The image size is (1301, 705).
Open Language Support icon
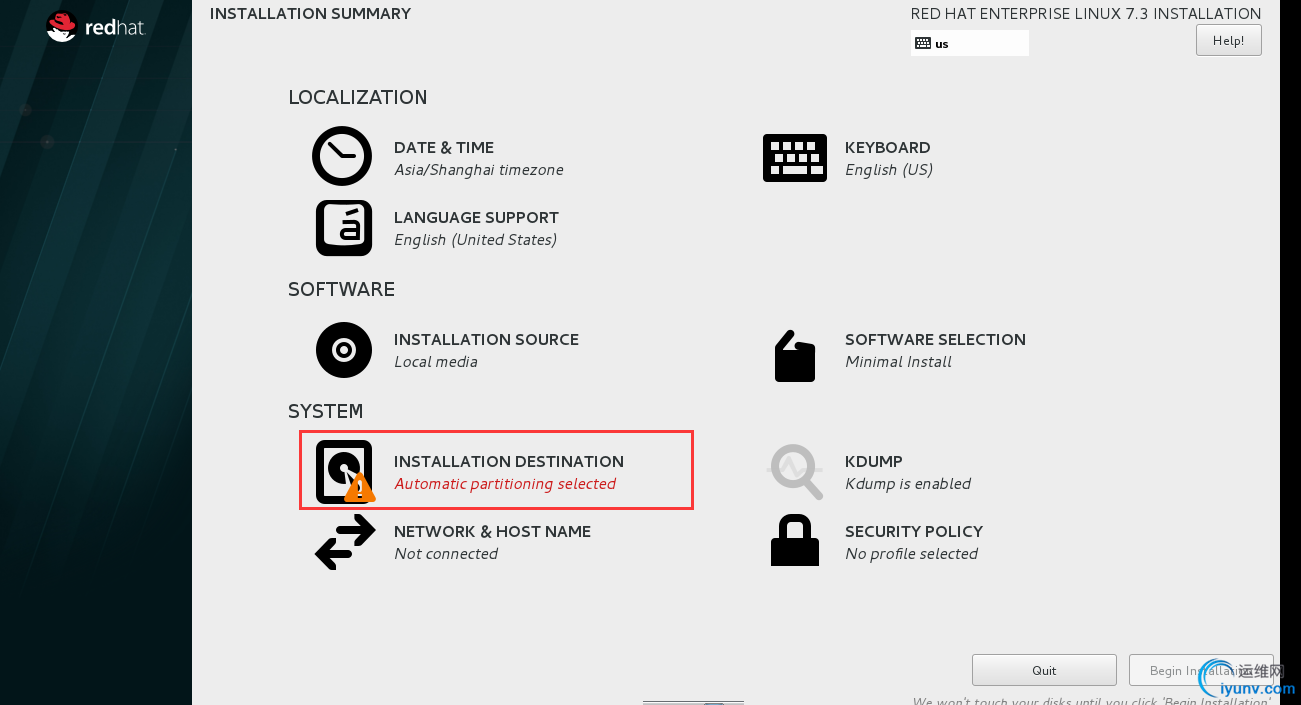coord(344,228)
